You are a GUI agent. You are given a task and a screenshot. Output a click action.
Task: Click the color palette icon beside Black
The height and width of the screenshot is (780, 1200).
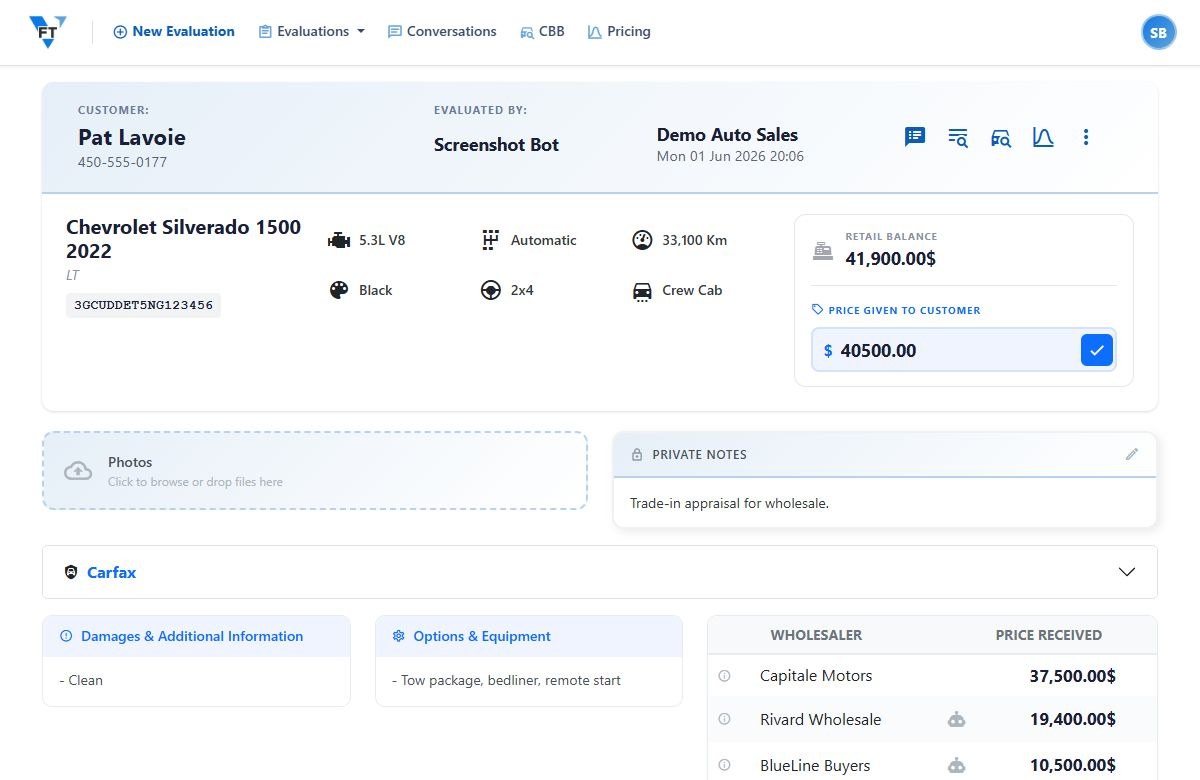click(340, 290)
